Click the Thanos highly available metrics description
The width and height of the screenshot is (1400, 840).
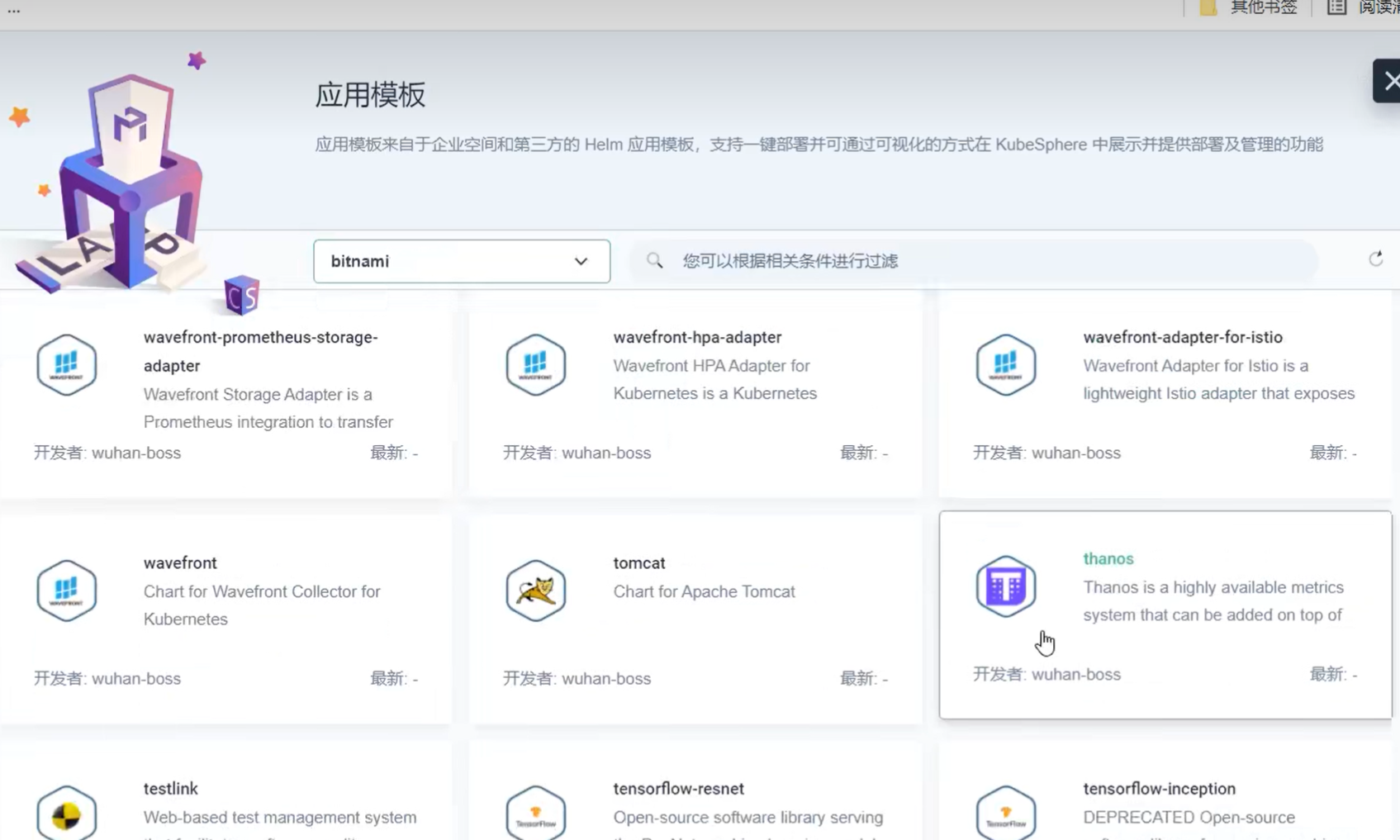coord(1213,601)
